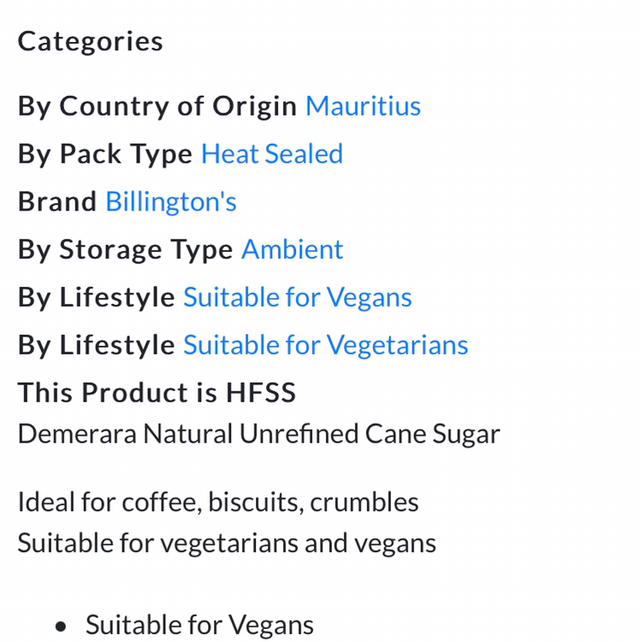This screenshot has width=640, height=642.
Task: Click By Lifestyle label beside Vegans link
Action: [x=96, y=298]
